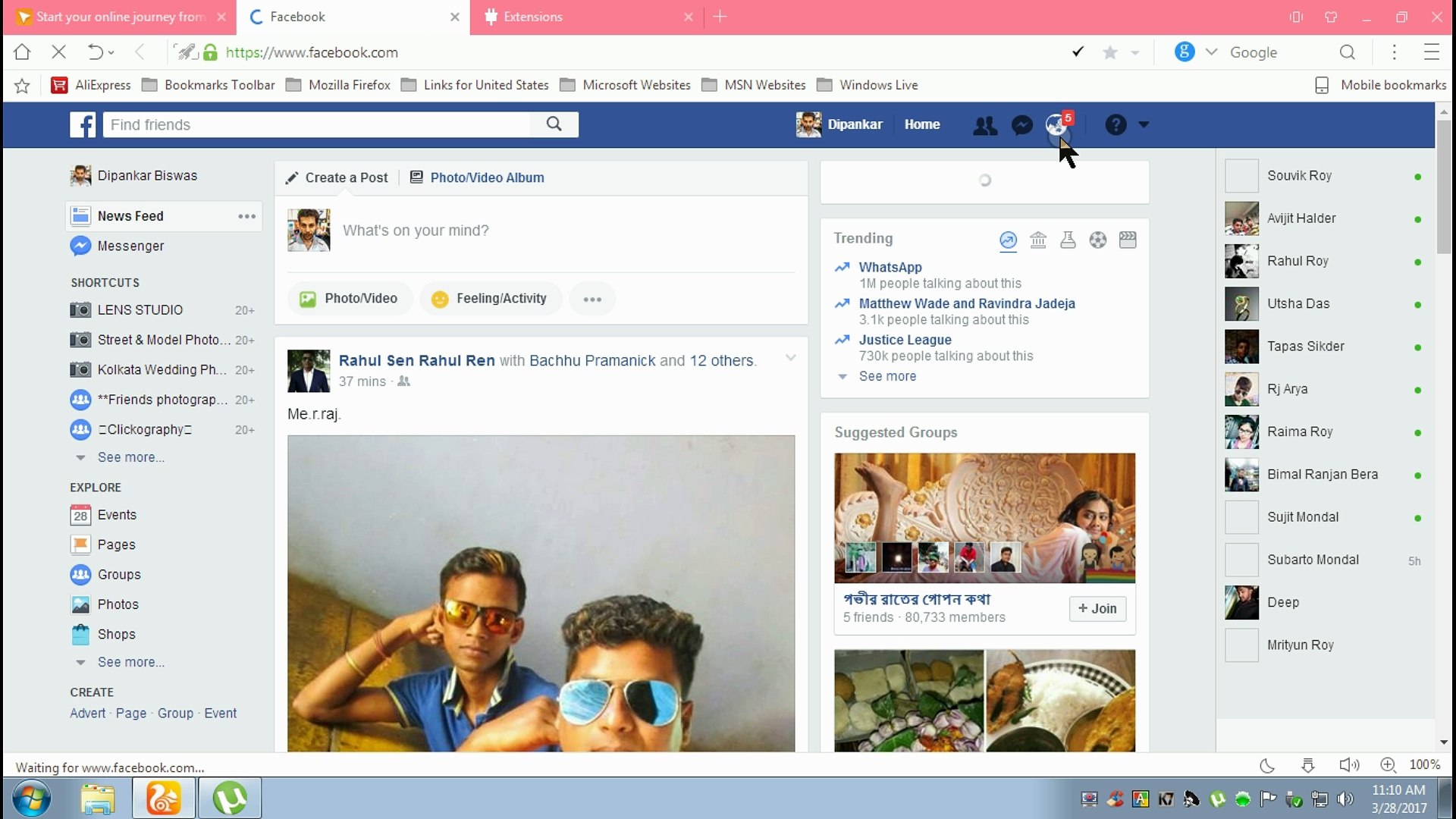Open Notifications showing 5 alerts

tap(1056, 124)
